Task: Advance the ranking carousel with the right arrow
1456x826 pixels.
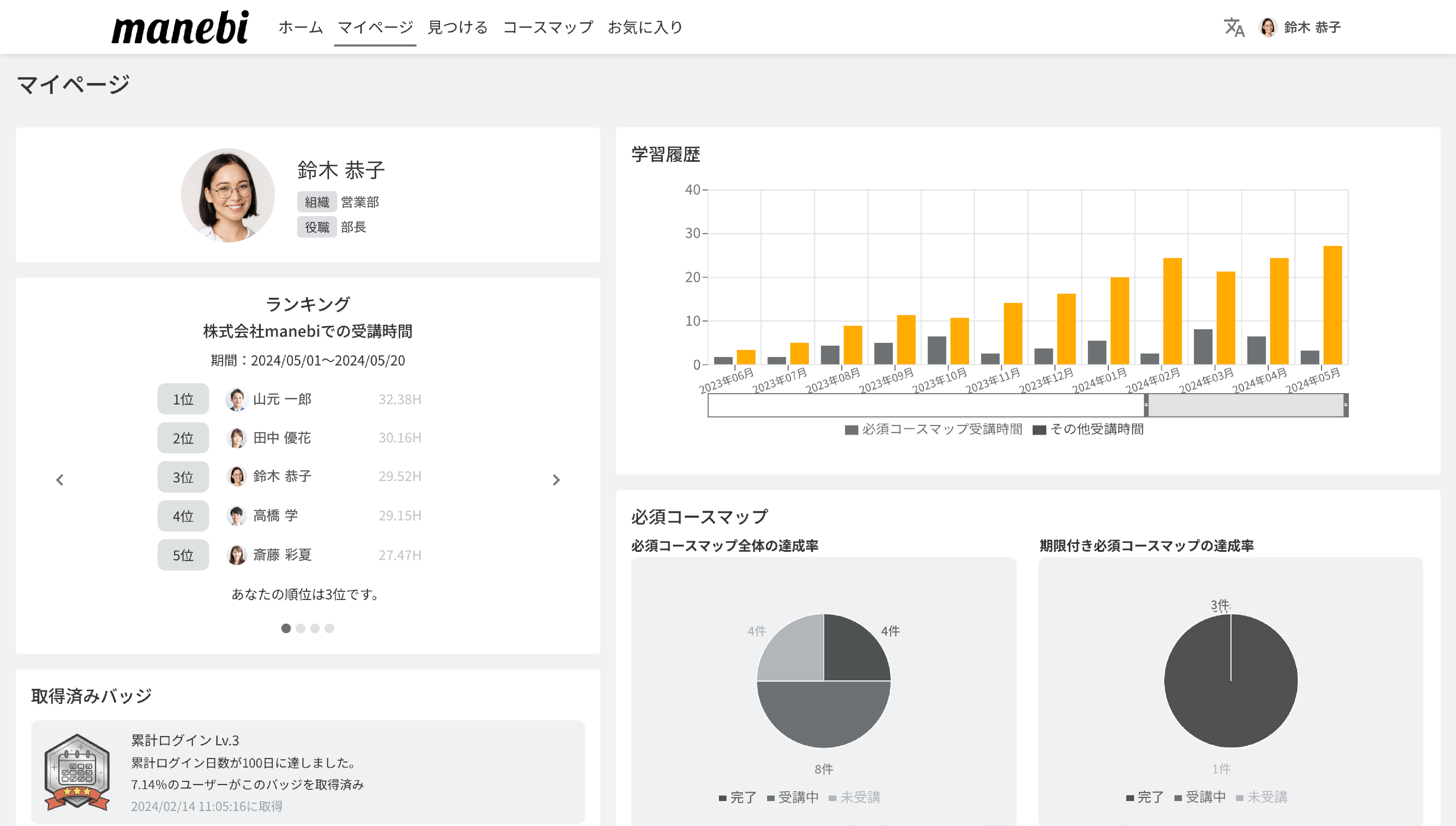Action: click(557, 479)
